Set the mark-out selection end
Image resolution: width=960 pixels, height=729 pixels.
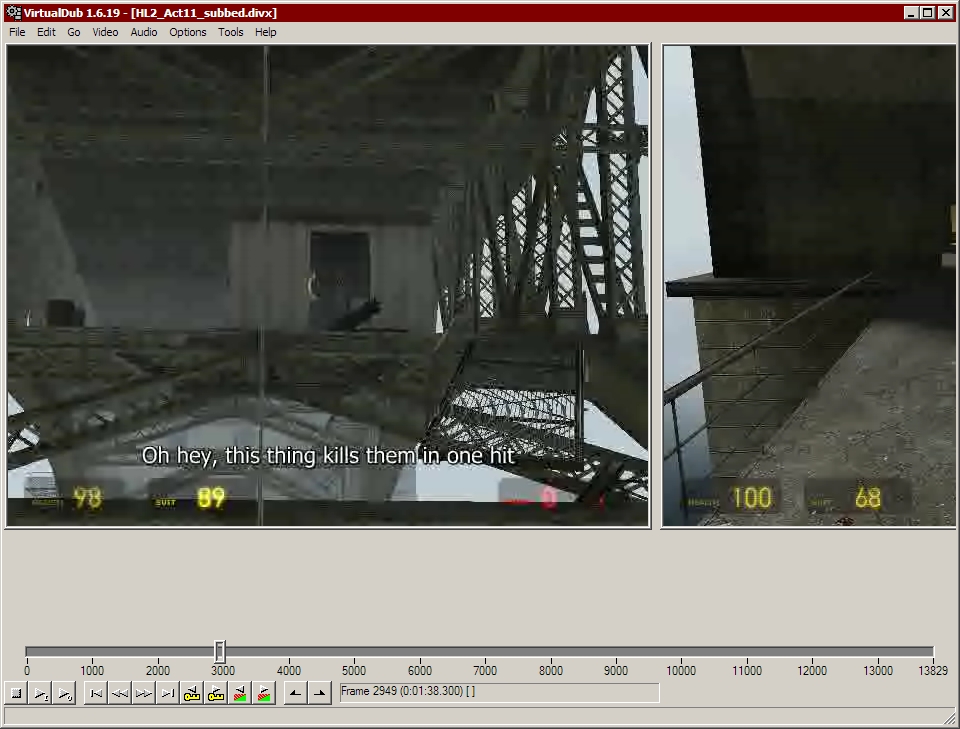click(x=320, y=693)
